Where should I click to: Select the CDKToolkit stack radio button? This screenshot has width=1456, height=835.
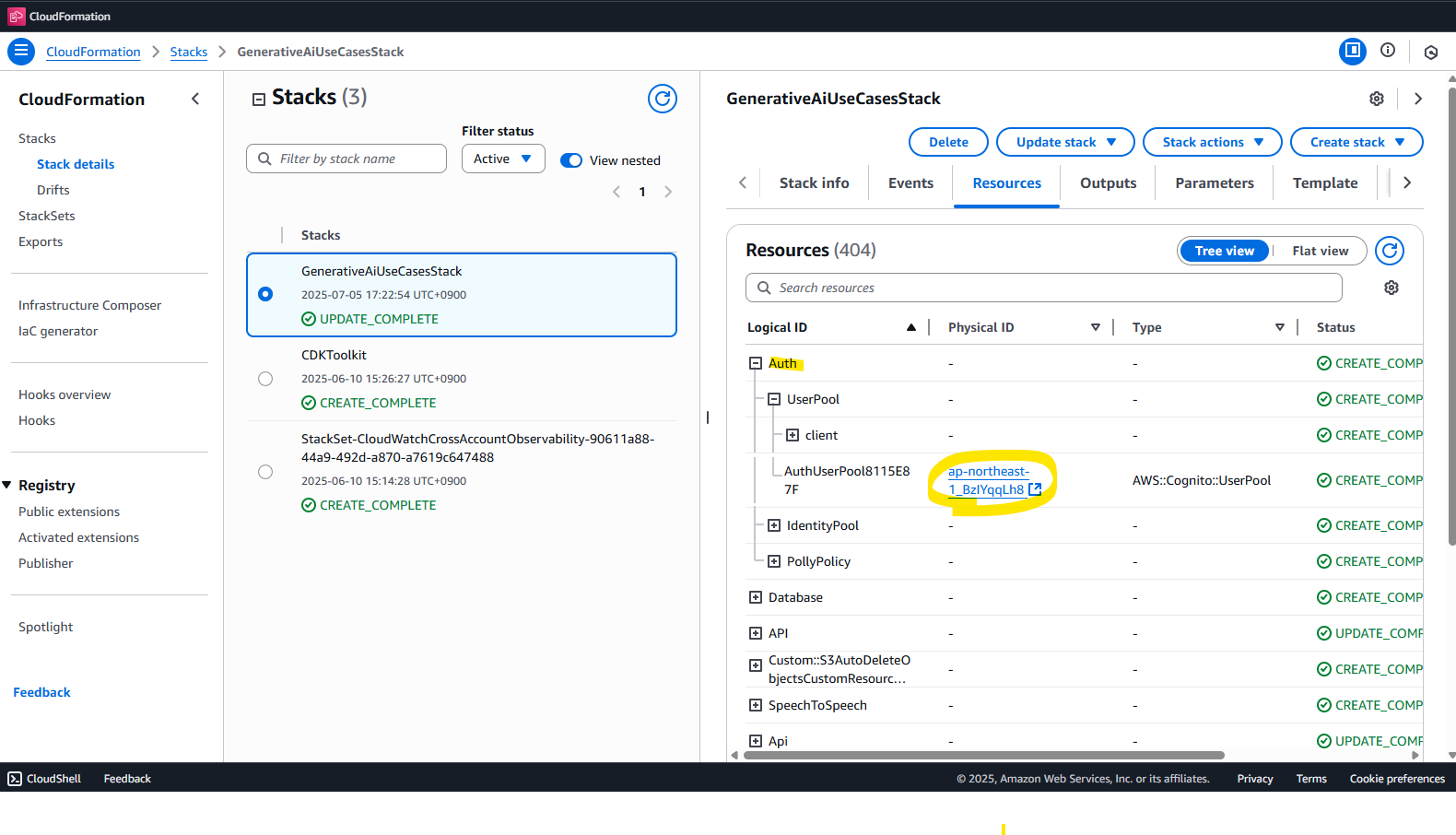[265, 379]
